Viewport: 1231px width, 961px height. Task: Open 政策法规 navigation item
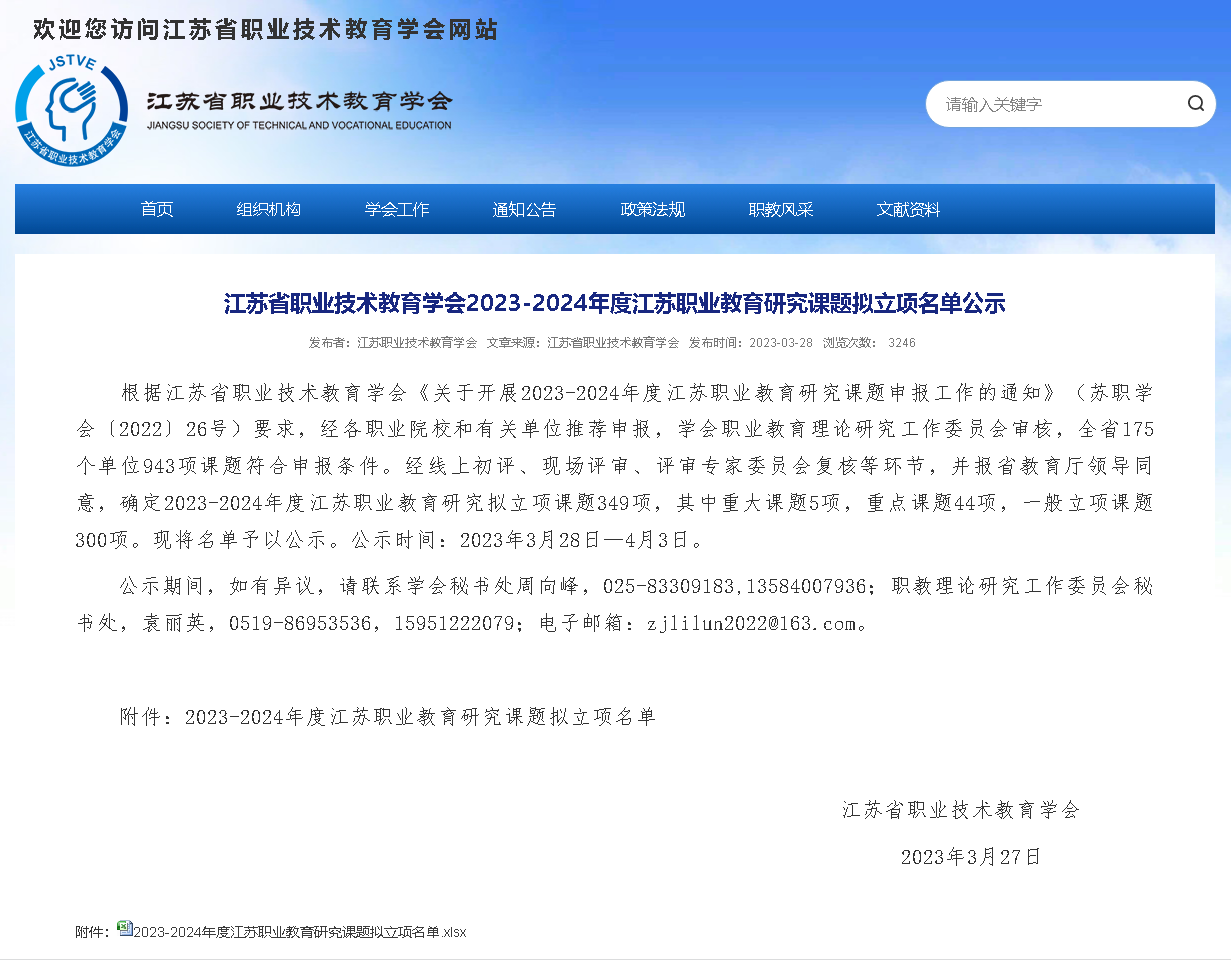tap(653, 210)
